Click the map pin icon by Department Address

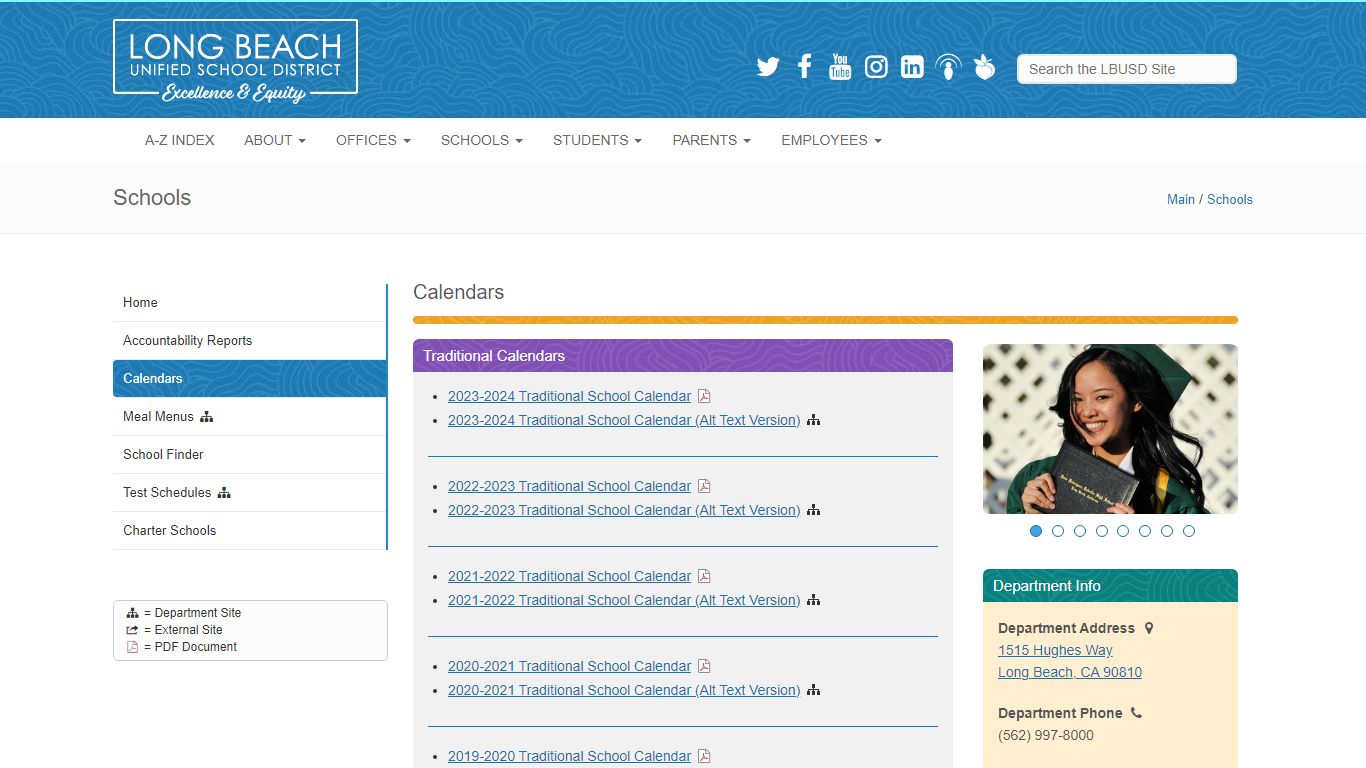tap(1149, 628)
